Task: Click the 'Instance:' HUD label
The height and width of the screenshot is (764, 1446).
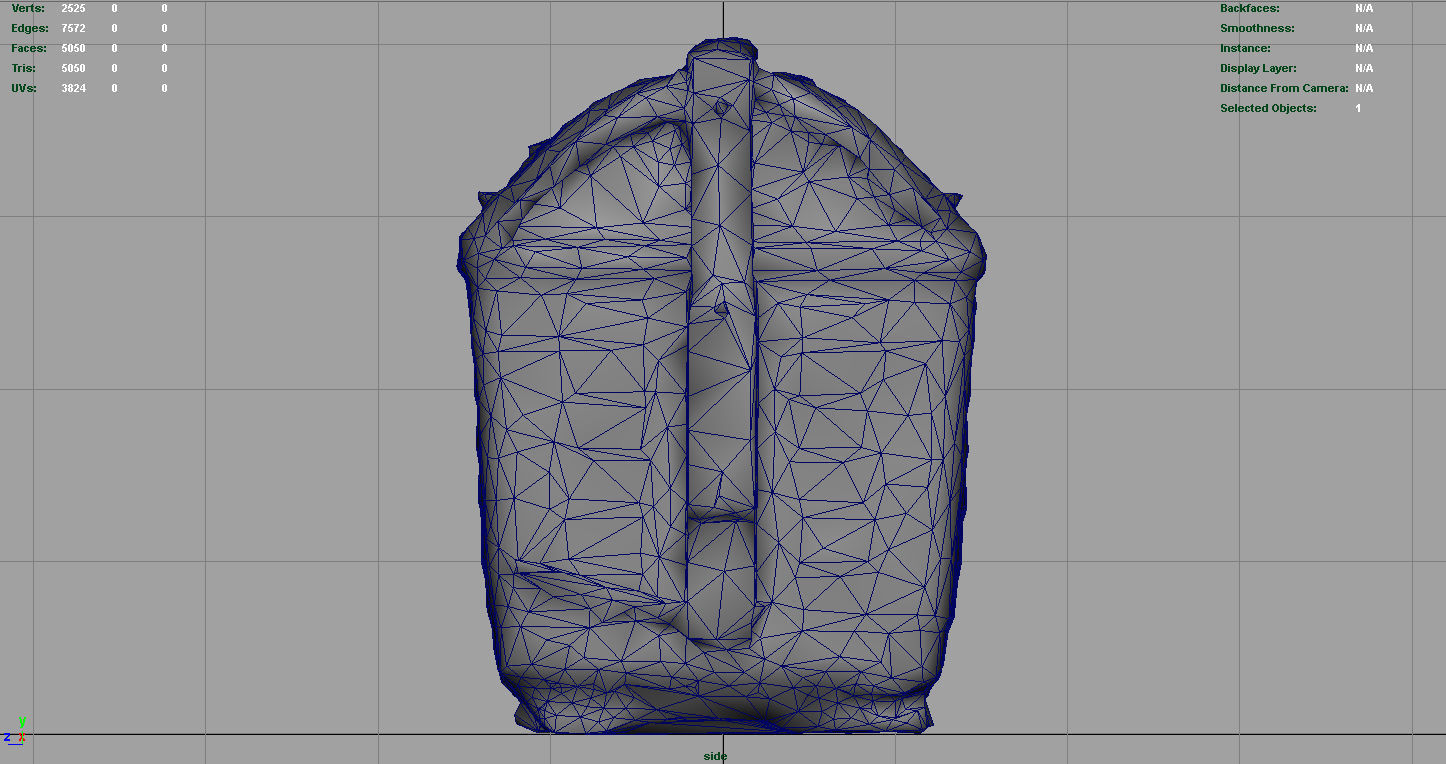Action: 1245,48
